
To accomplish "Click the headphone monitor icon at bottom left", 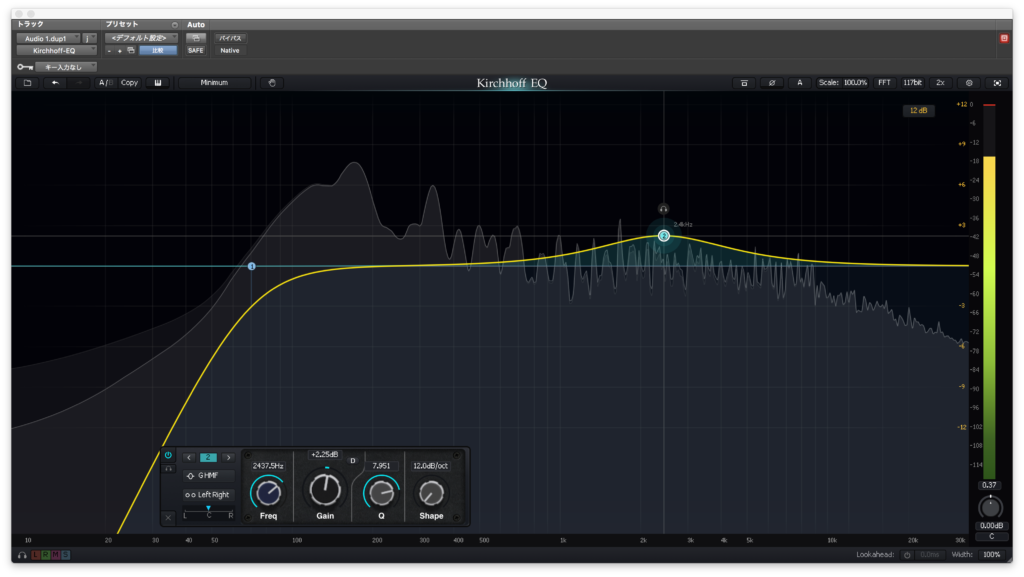I will point(22,555).
